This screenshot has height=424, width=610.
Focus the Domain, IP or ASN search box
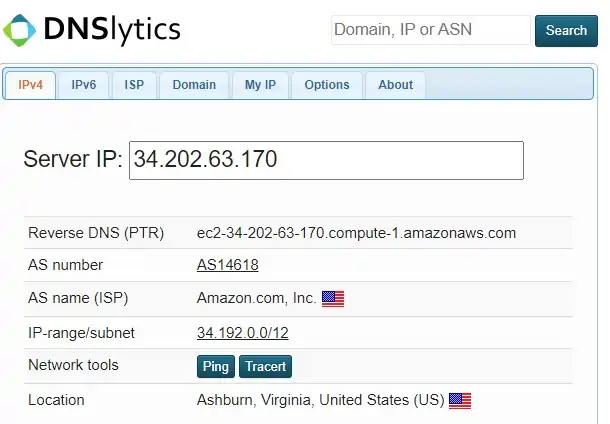click(430, 30)
